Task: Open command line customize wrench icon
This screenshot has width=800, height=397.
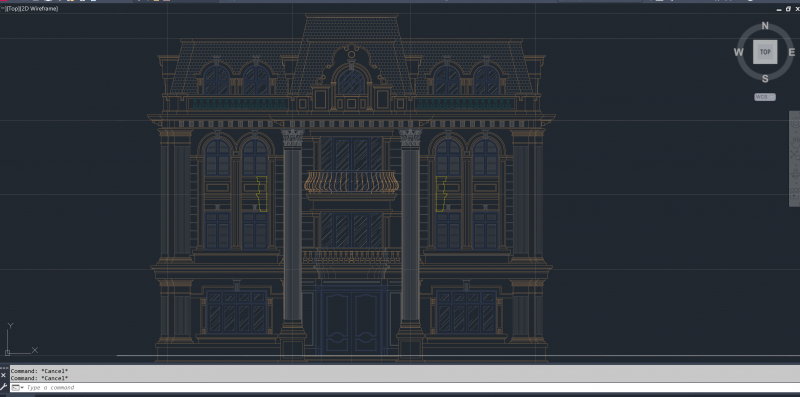Action: point(4,387)
